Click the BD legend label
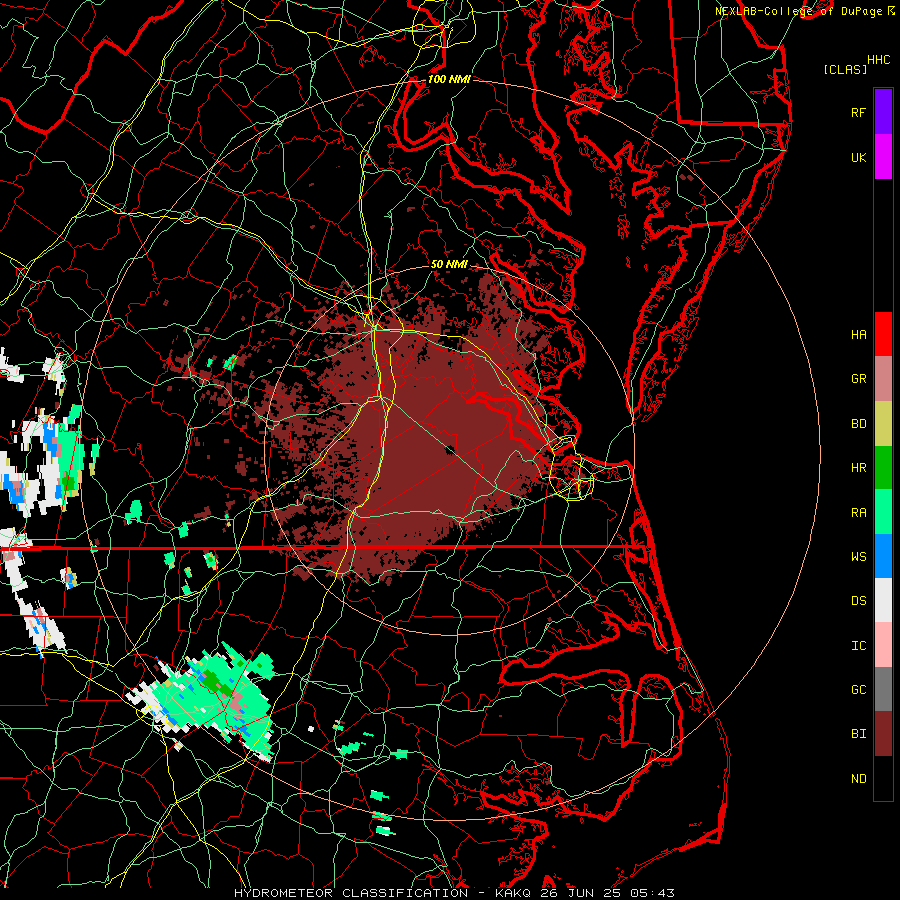Viewport: 900px width, 900px height. coord(858,424)
